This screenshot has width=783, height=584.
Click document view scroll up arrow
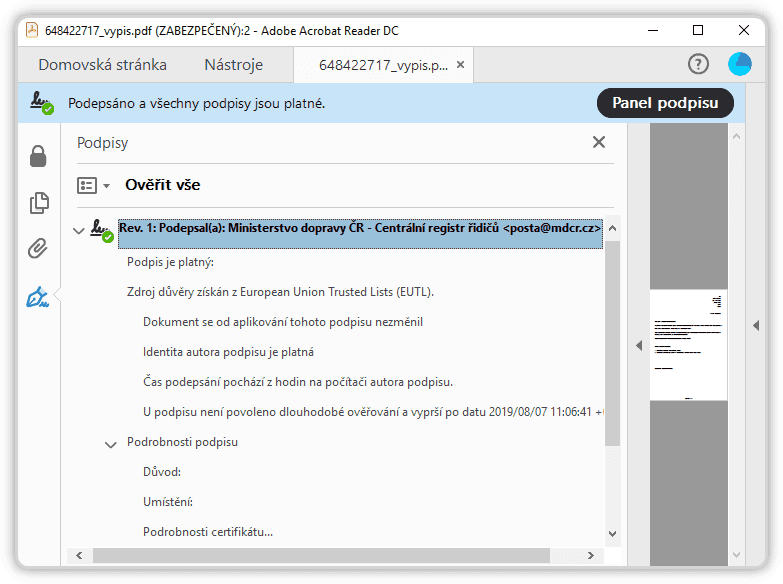pos(737,136)
